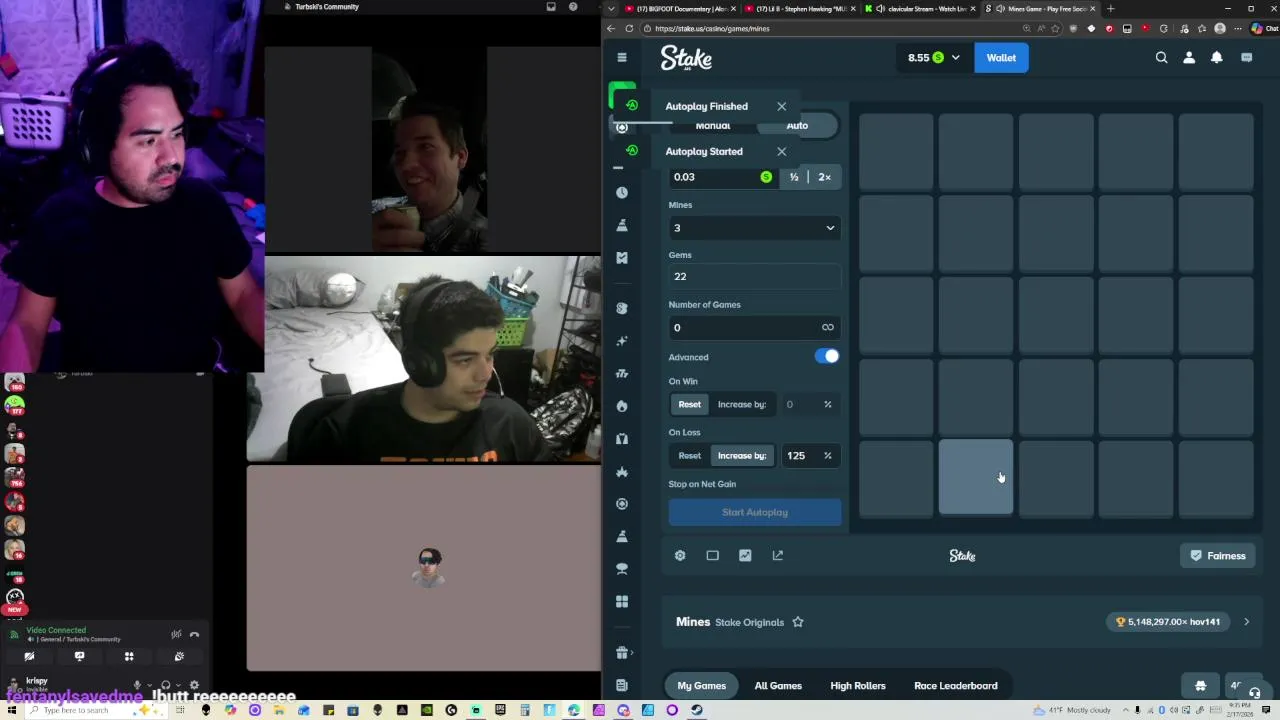Viewport: 1280px width, 720px height.
Task: Dismiss the Autoplay Finished notification
Action: [x=782, y=106]
